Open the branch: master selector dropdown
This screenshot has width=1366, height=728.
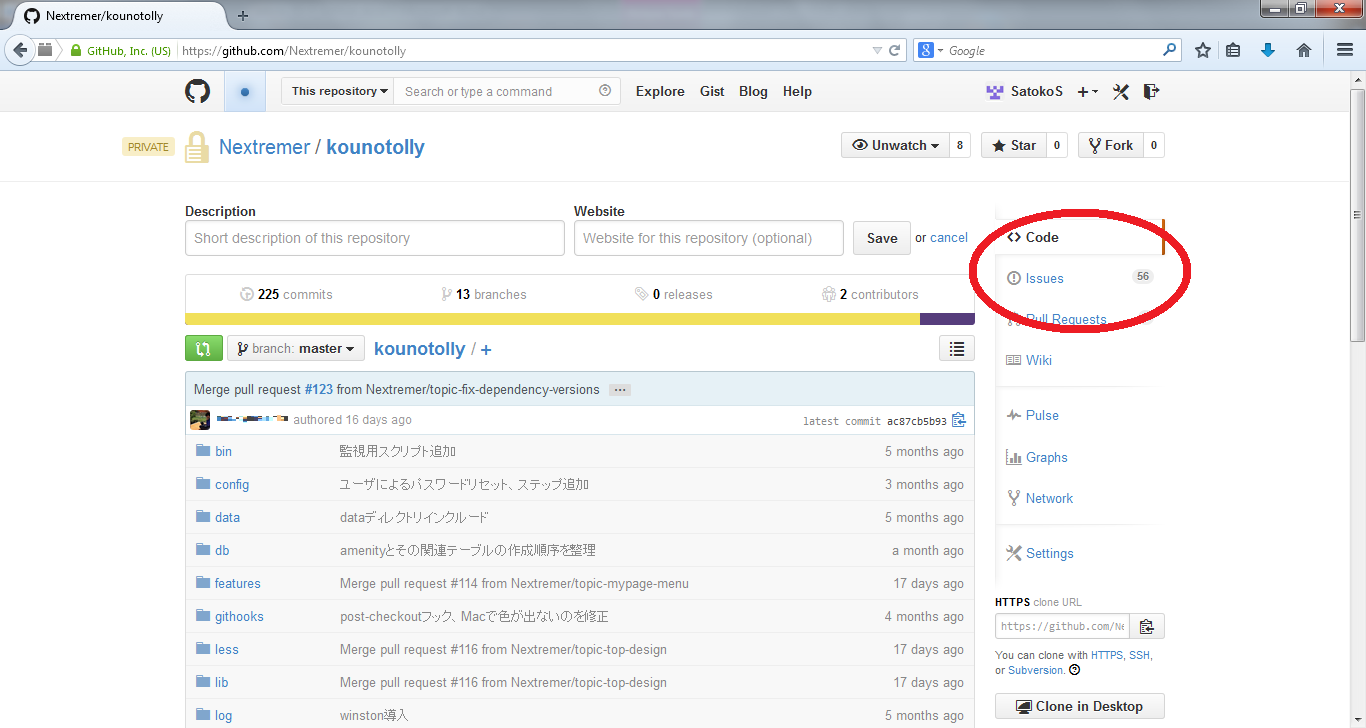[296, 348]
